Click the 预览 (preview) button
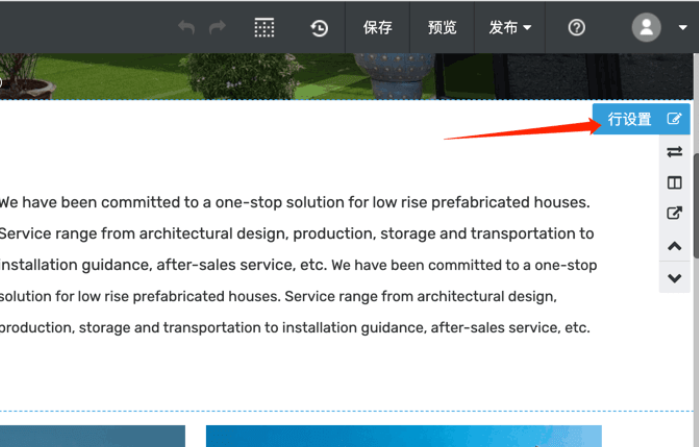The image size is (699, 447). 442,28
